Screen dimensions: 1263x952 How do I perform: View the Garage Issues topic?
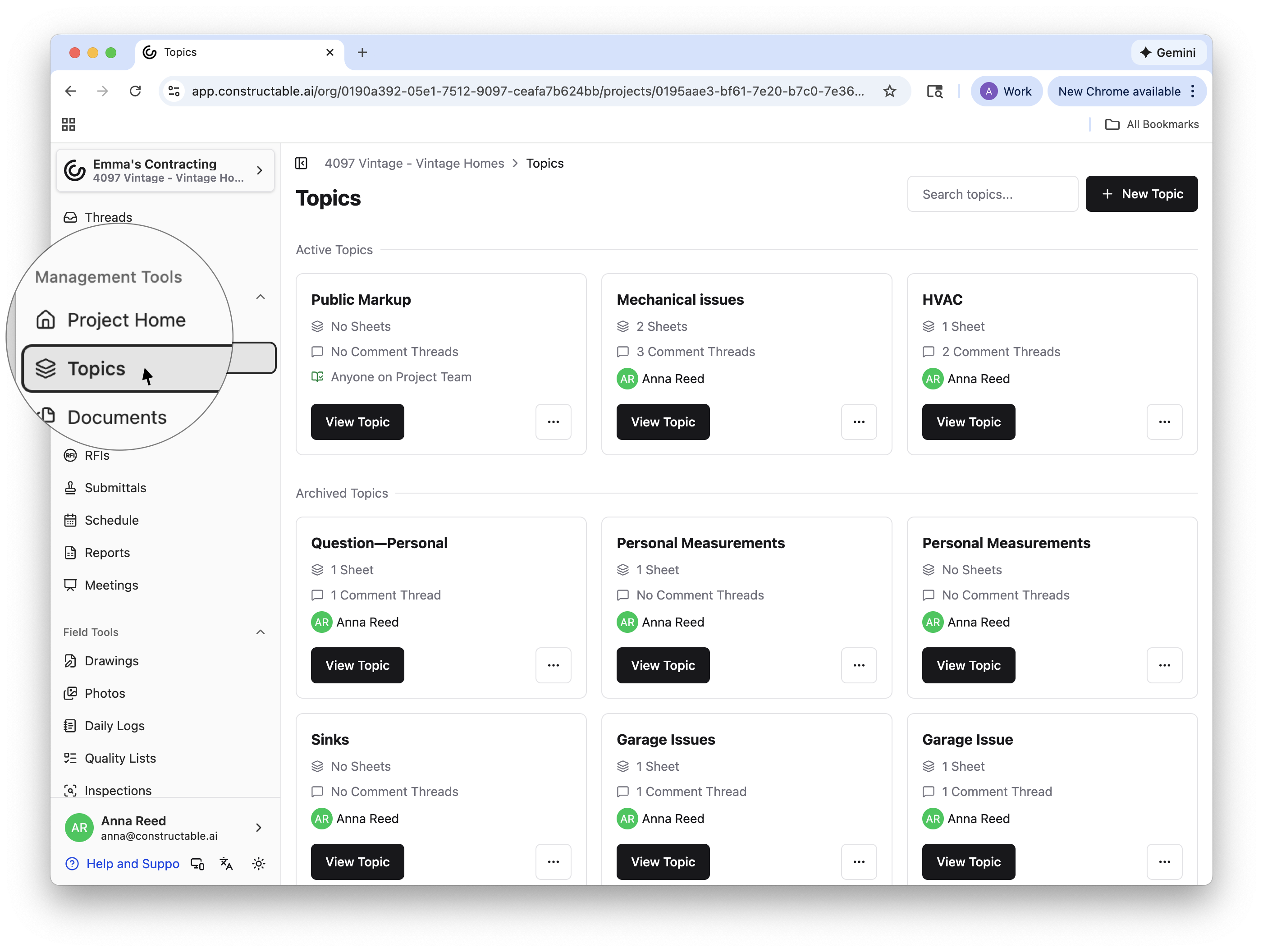click(x=663, y=862)
